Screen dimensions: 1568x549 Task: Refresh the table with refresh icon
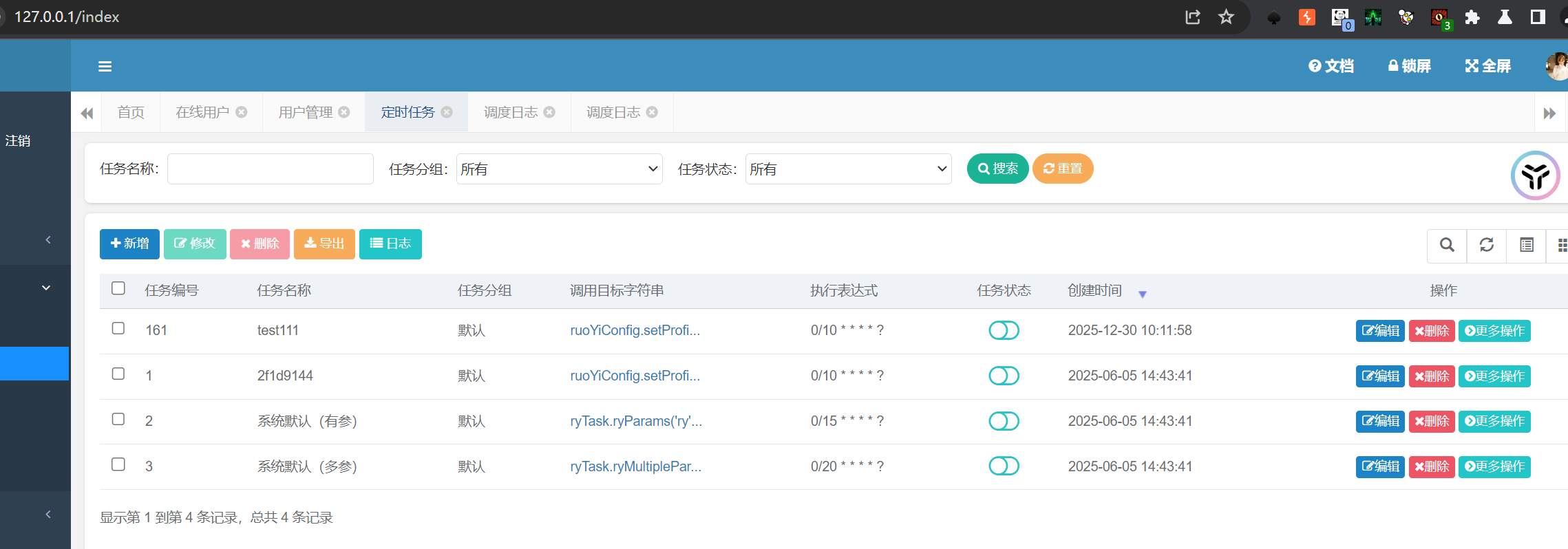point(1487,245)
